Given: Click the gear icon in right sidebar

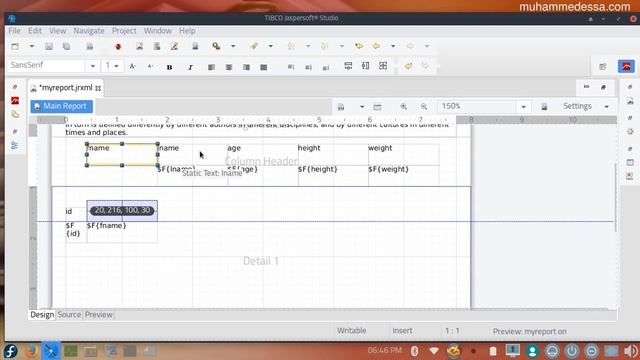Looking at the screenshot, I should [630, 131].
